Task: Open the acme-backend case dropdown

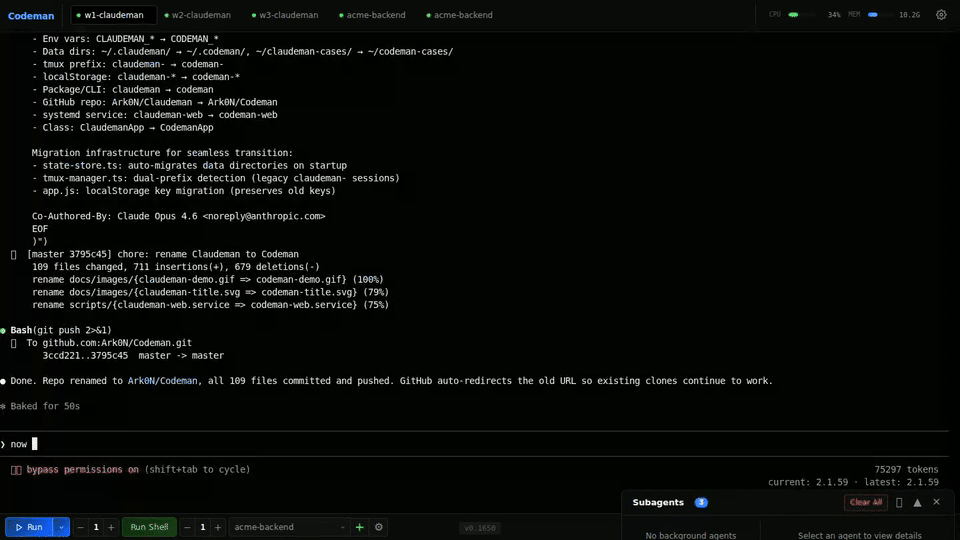Action: tap(288, 527)
